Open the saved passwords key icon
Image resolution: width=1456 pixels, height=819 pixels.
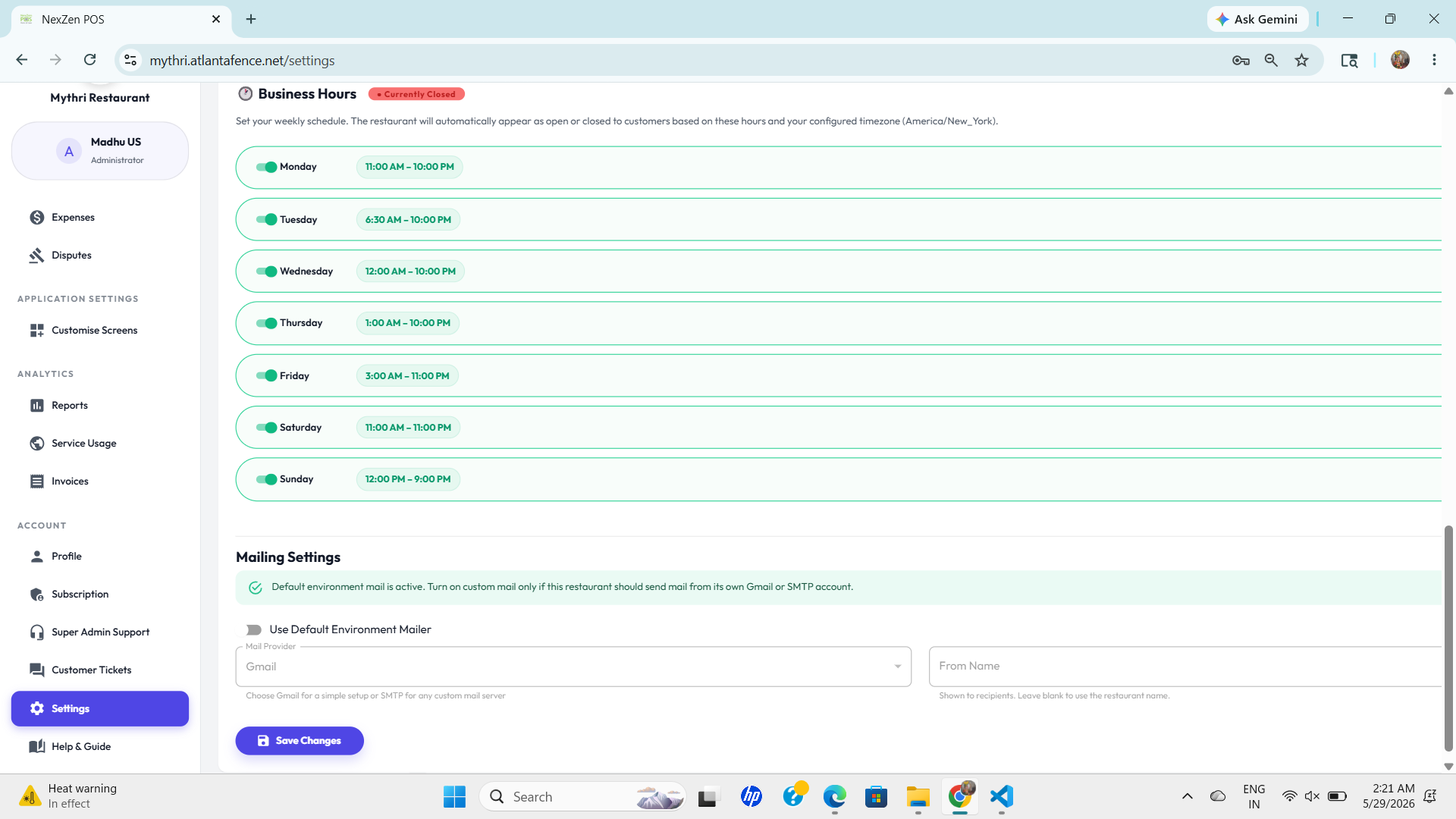click(1241, 60)
